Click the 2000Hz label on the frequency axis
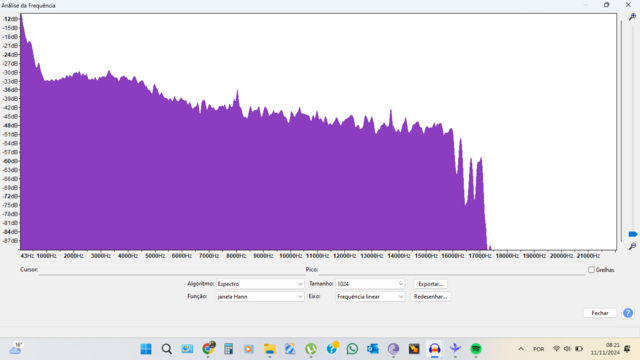The height and width of the screenshot is (360, 640). pos(73,256)
